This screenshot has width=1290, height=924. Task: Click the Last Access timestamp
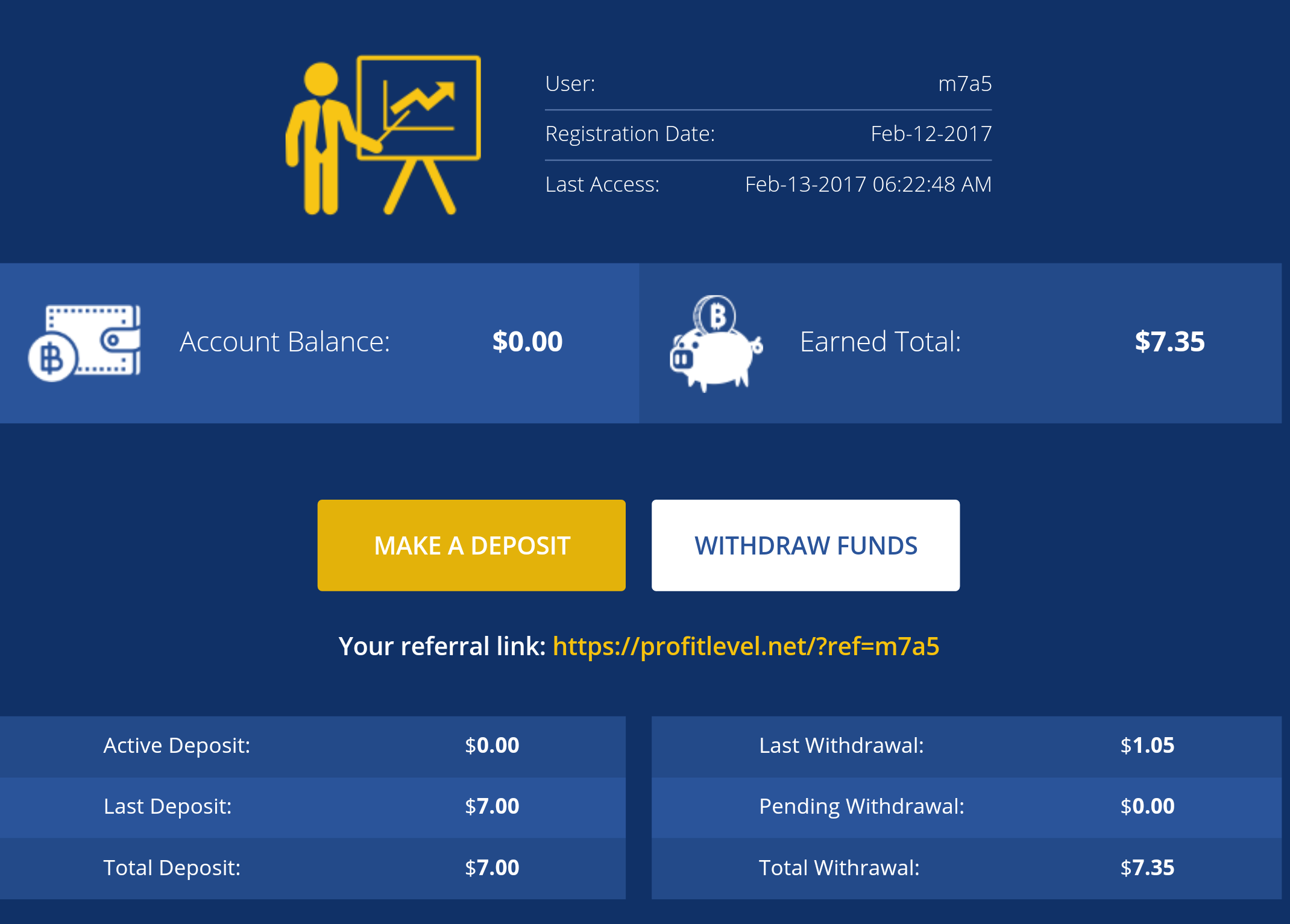[868, 184]
